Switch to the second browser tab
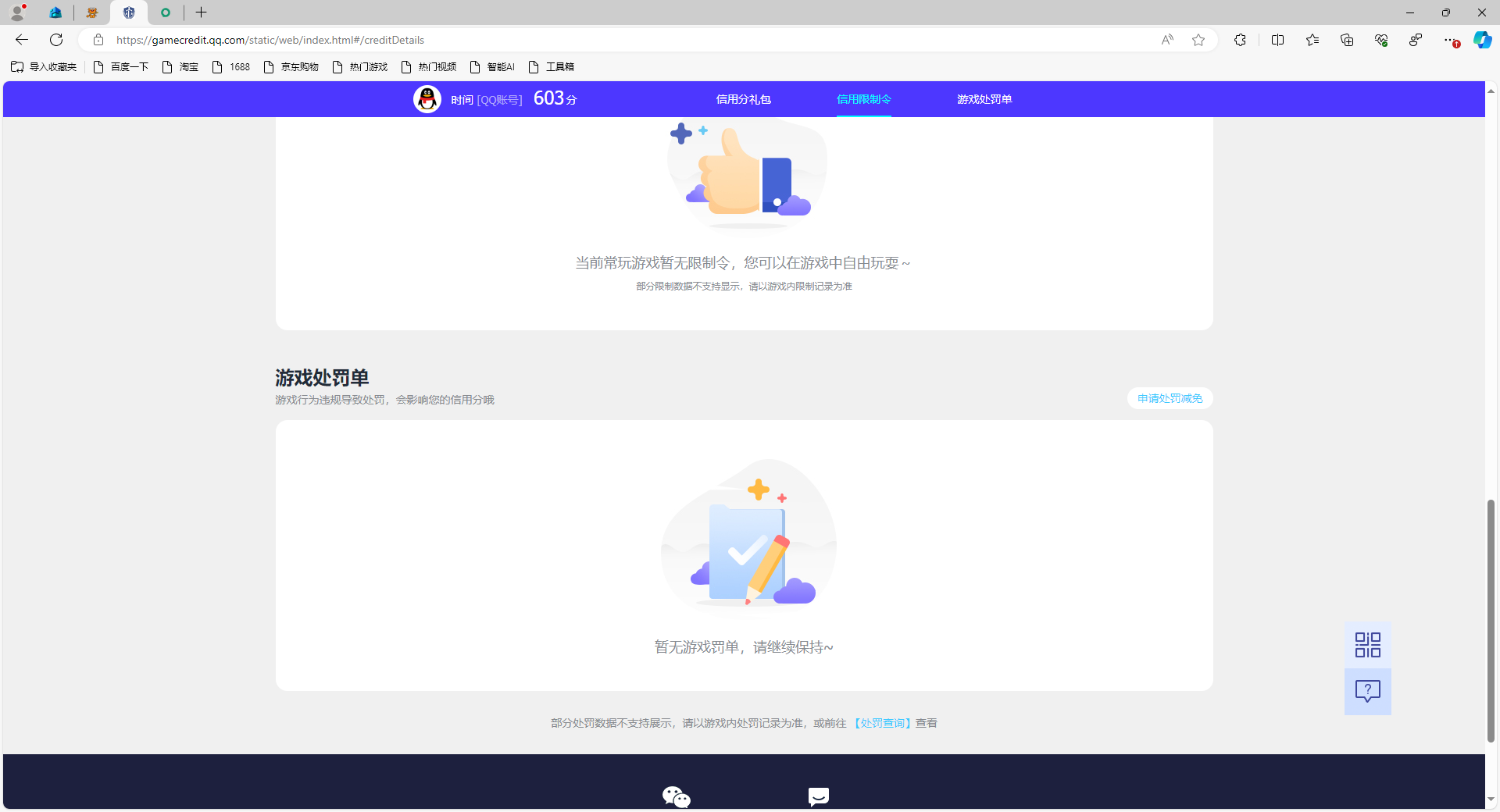 click(x=92, y=12)
